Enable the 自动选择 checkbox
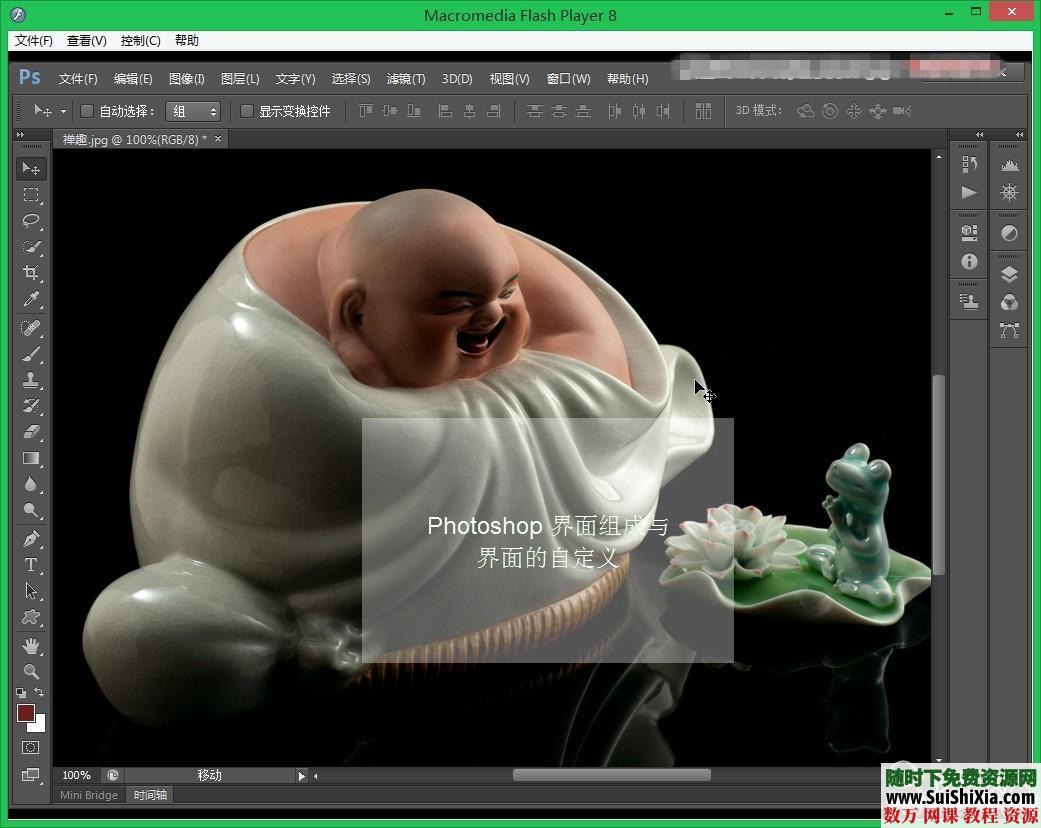 [x=87, y=110]
